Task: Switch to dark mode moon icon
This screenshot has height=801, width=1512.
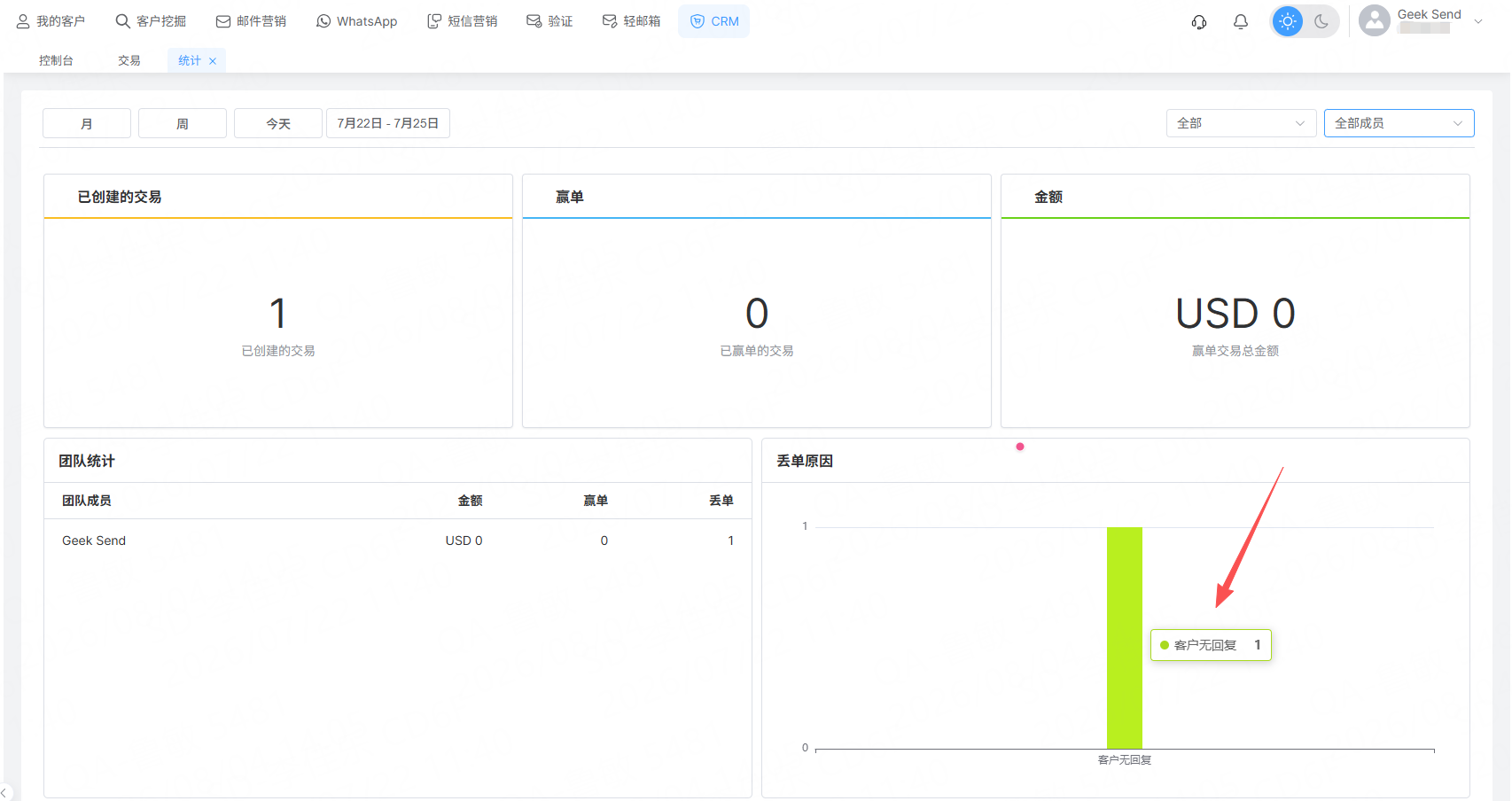Action: (x=1321, y=21)
